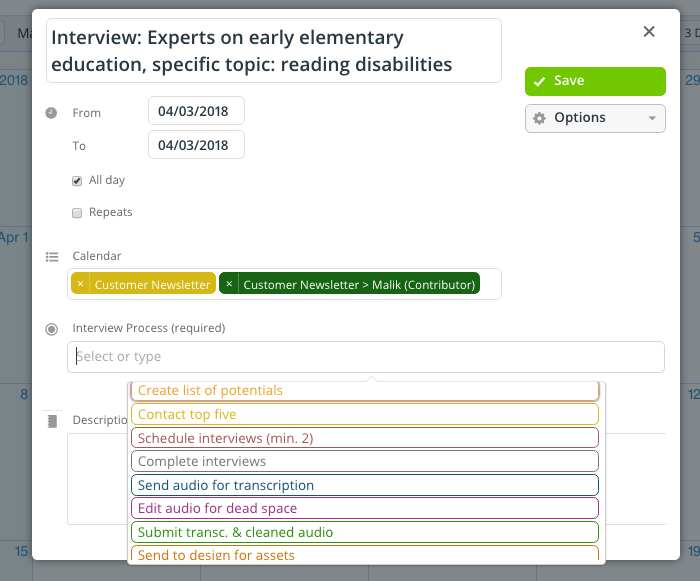Viewport: 700px width, 581px height.
Task: Enable the Repeats checkbox
Action: tap(77, 213)
